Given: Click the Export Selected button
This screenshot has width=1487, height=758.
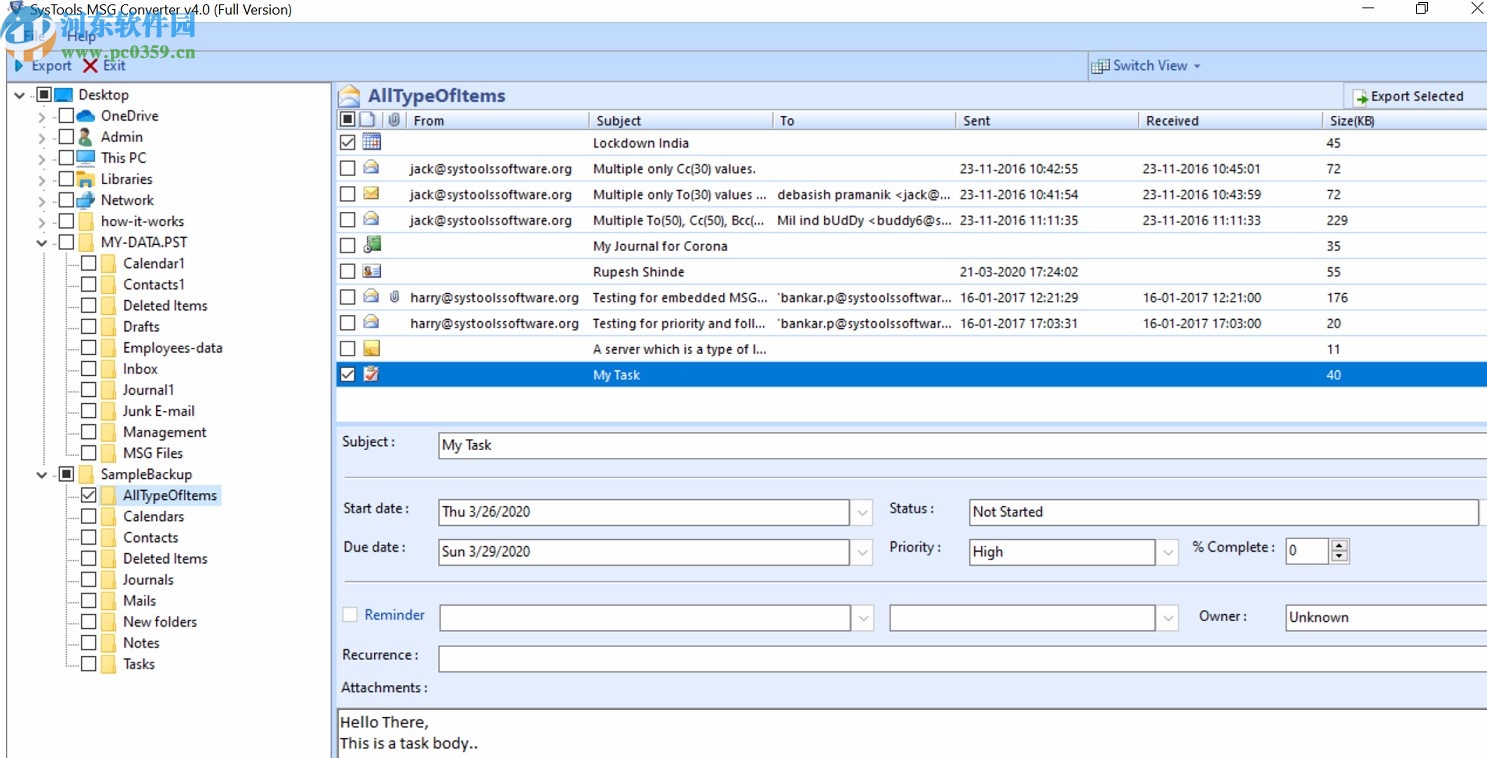Looking at the screenshot, I should click(1414, 96).
